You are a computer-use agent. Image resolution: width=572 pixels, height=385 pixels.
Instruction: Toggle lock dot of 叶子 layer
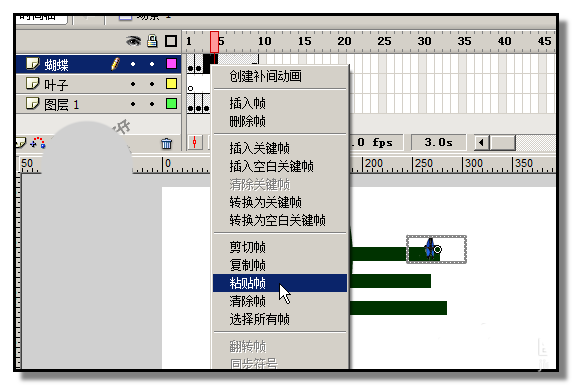pos(152,84)
